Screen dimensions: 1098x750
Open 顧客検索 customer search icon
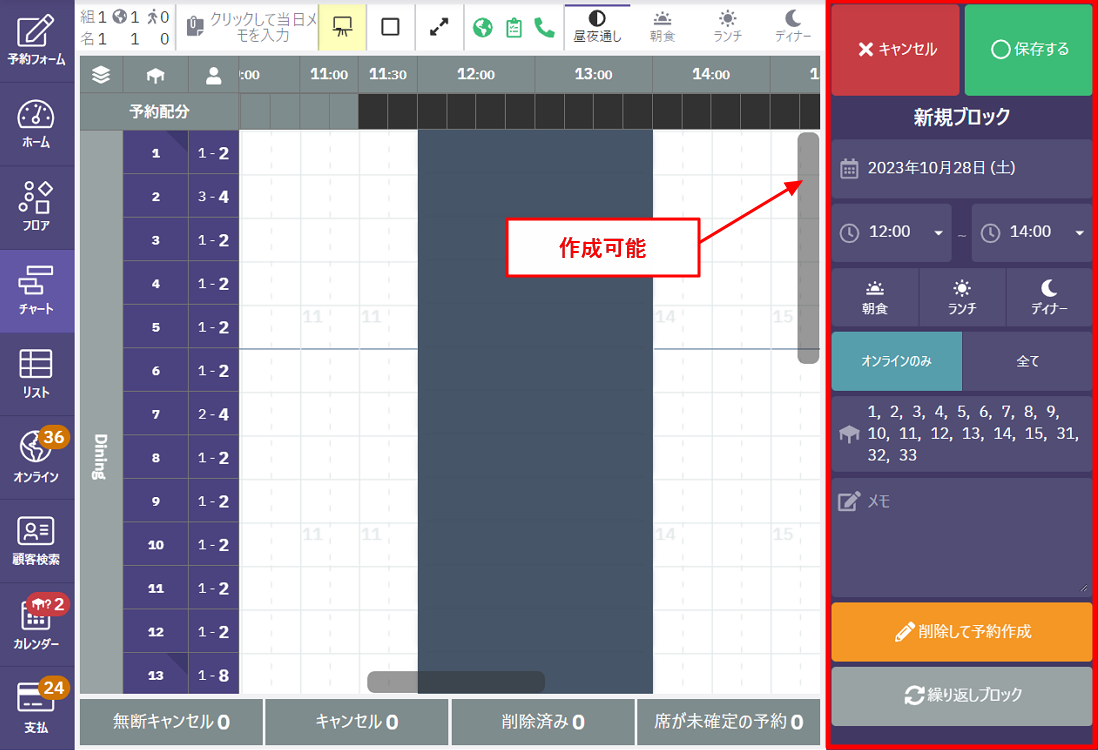(x=37, y=541)
